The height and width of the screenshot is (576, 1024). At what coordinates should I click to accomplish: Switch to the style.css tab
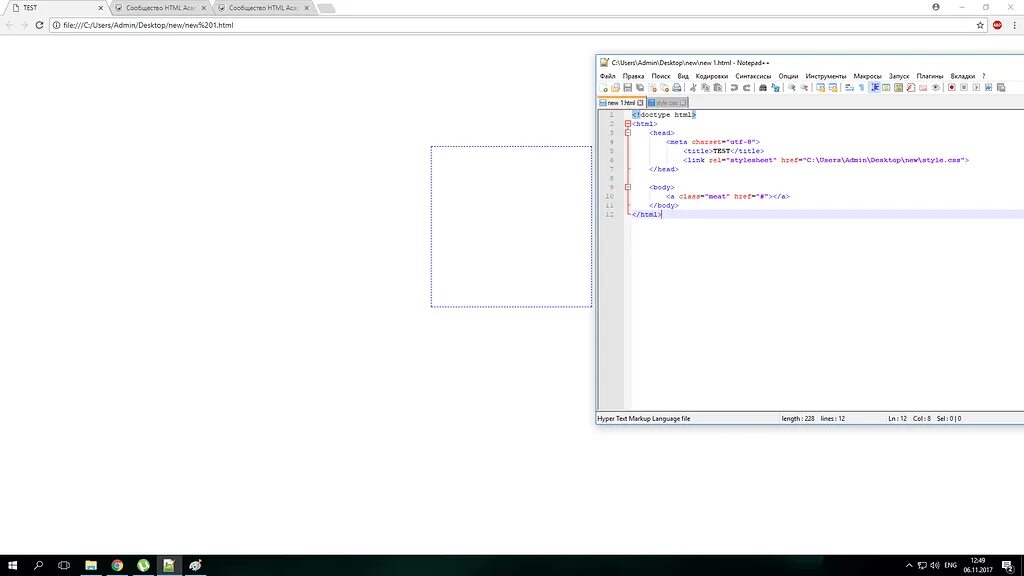667,103
